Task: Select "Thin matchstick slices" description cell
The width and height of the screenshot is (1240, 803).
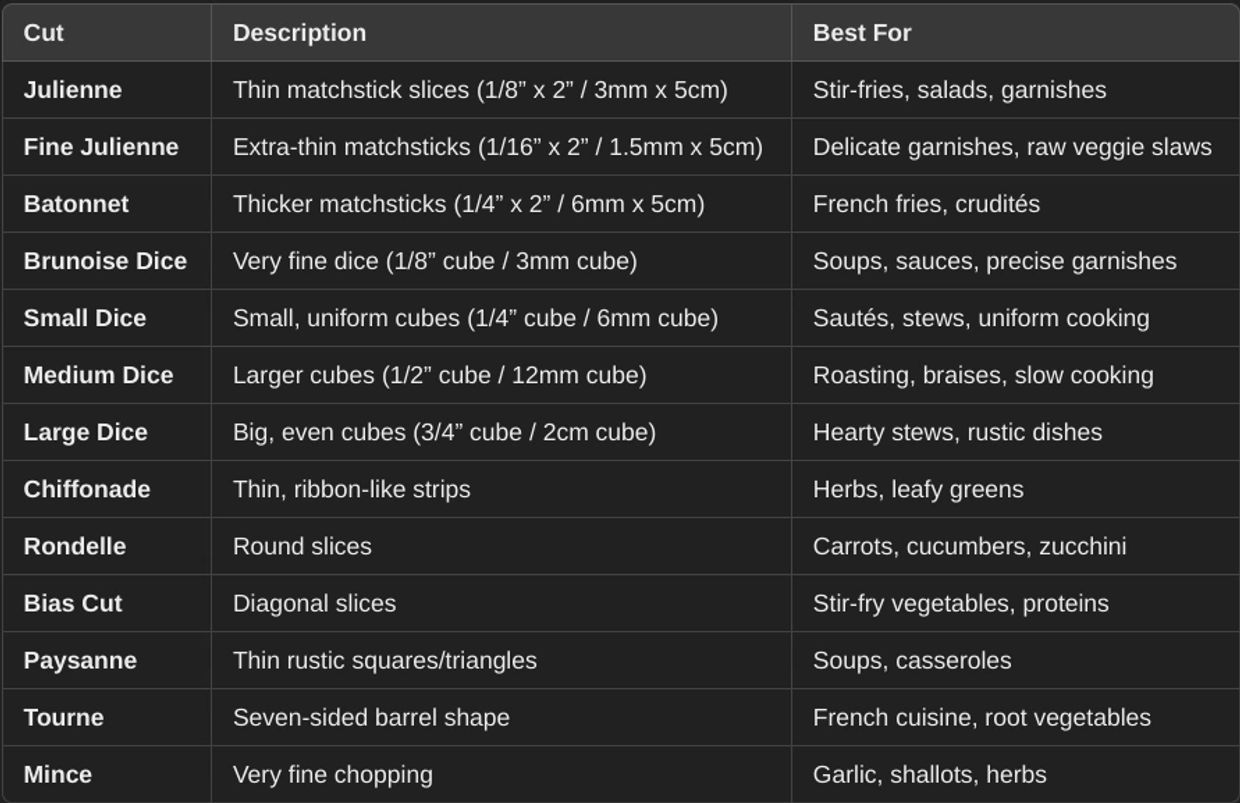Action: tap(480, 90)
